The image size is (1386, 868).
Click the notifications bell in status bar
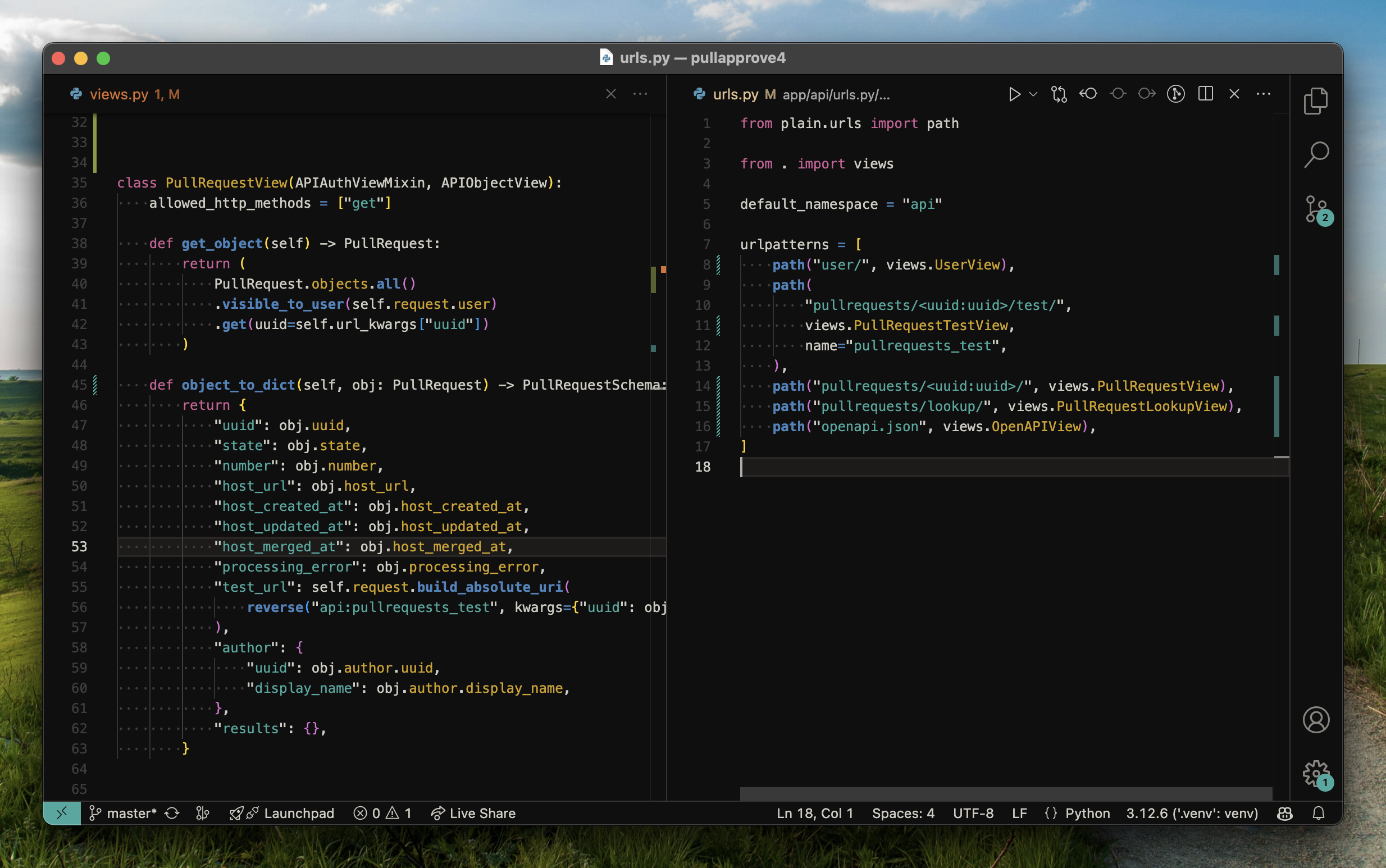click(1318, 813)
